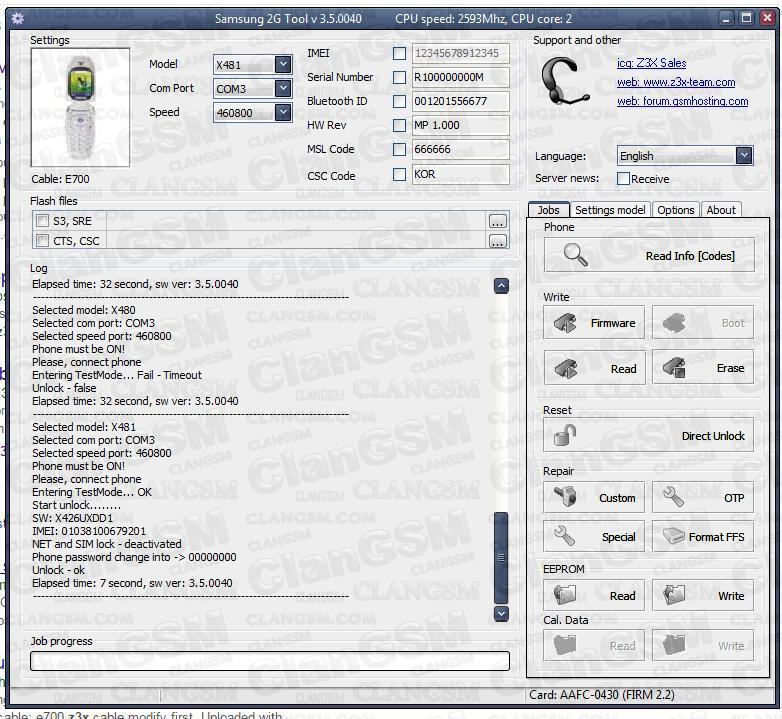Click the Serial Number input field

(x=461, y=77)
